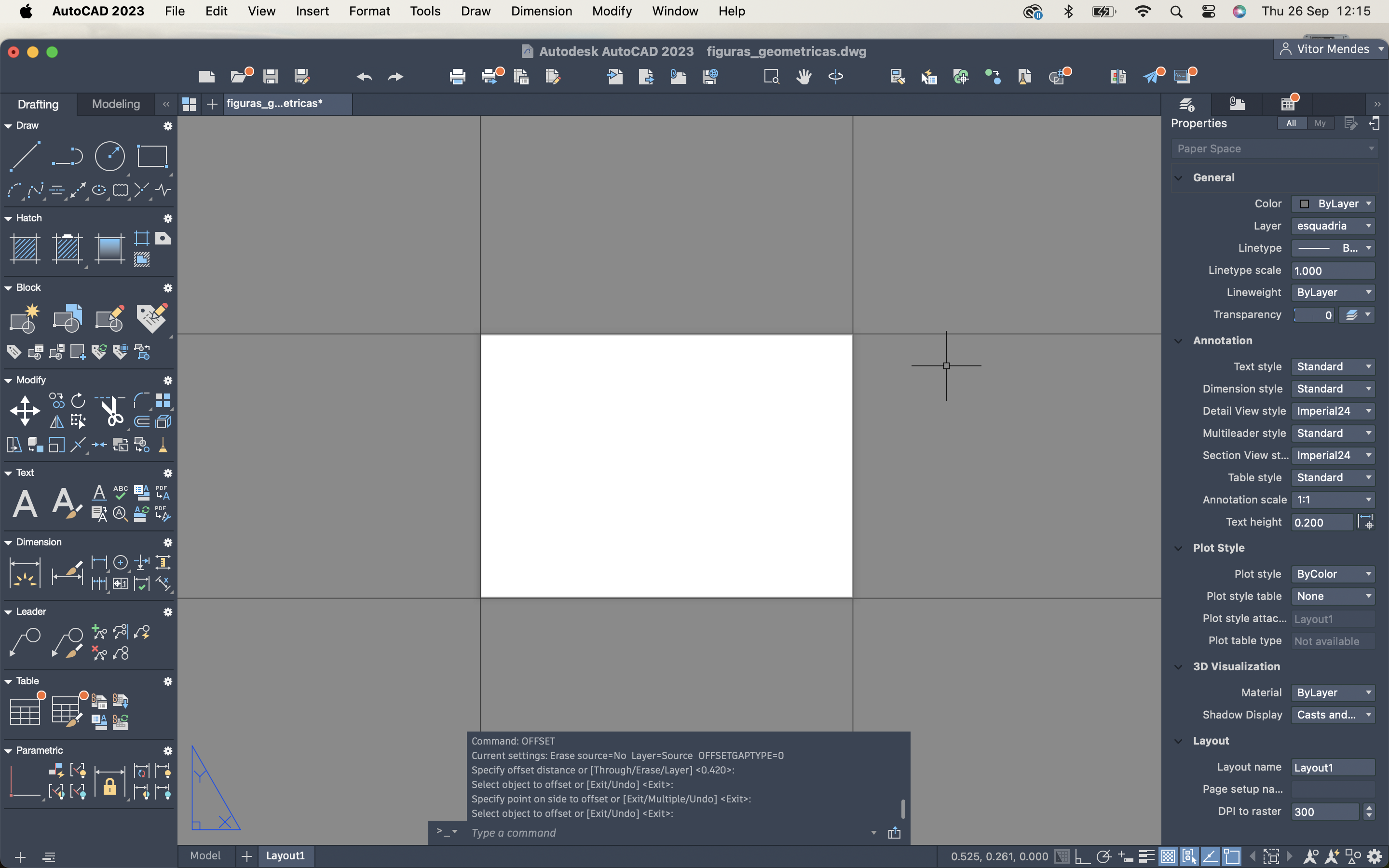This screenshot has height=868, width=1389.
Task: Select the Line tool in Draw panel
Action: coord(25,156)
